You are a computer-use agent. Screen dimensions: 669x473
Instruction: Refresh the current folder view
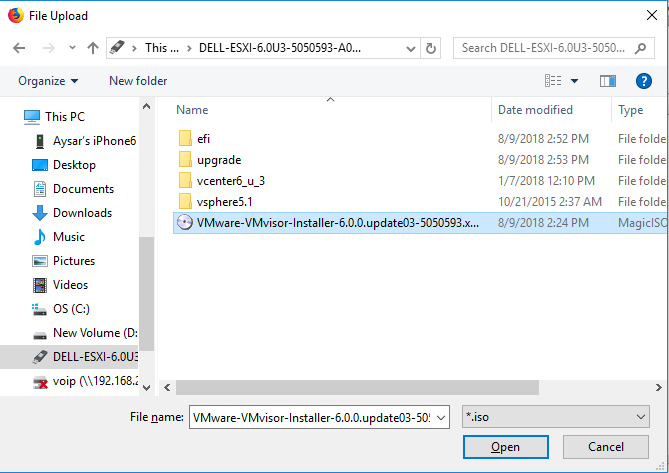tap(431, 48)
